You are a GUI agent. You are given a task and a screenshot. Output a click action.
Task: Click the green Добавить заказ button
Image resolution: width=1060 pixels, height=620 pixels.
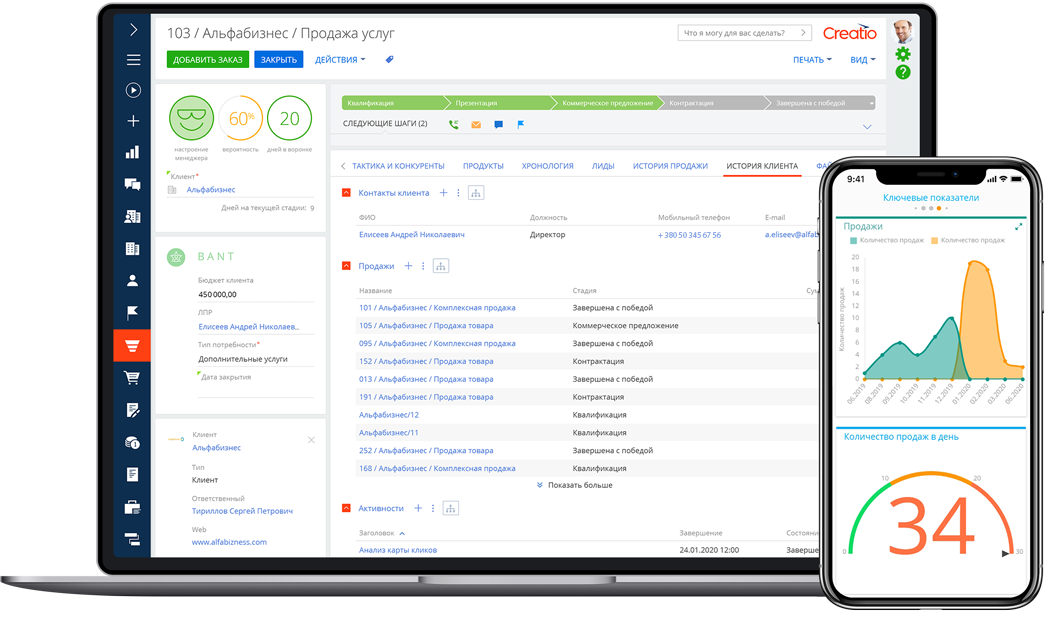coord(208,60)
